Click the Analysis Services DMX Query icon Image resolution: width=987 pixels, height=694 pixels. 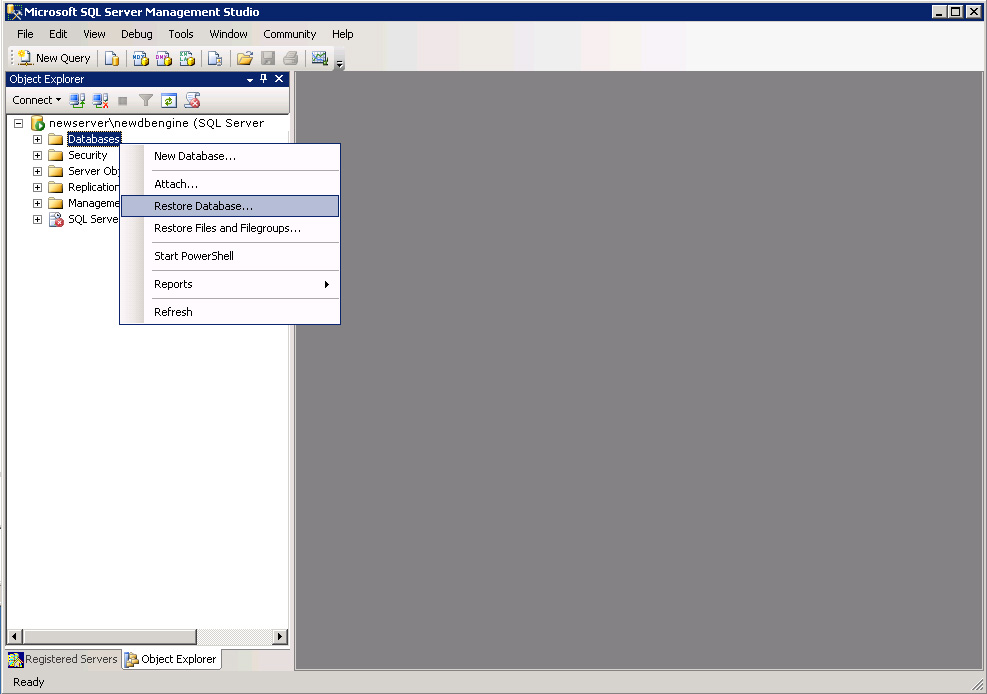pyautogui.click(x=164, y=59)
